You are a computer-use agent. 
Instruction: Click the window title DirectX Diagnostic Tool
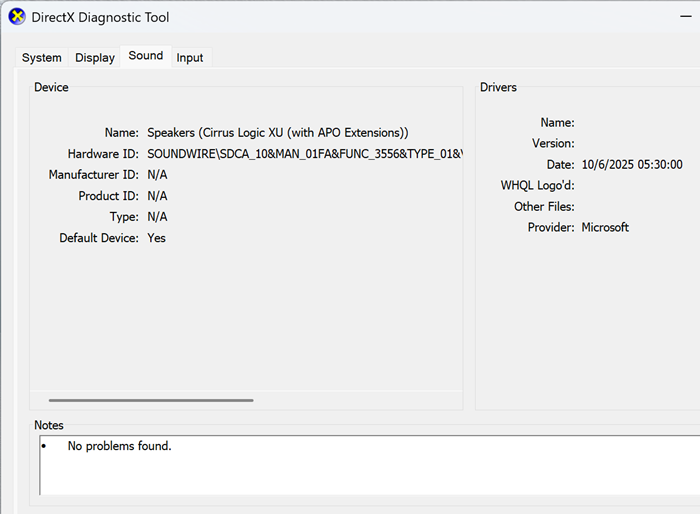pyautogui.click(x=100, y=17)
